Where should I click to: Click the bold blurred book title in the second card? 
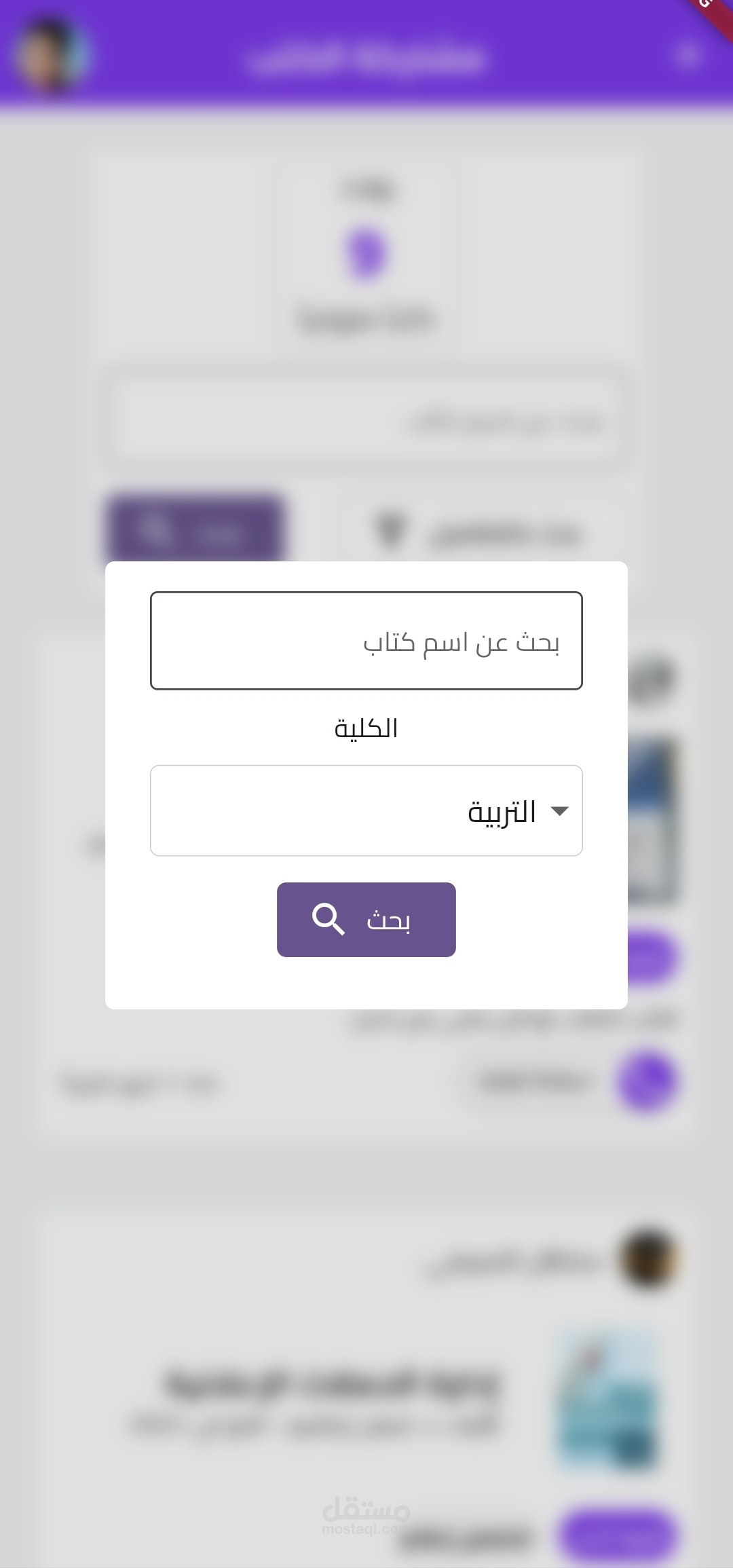click(x=333, y=1382)
